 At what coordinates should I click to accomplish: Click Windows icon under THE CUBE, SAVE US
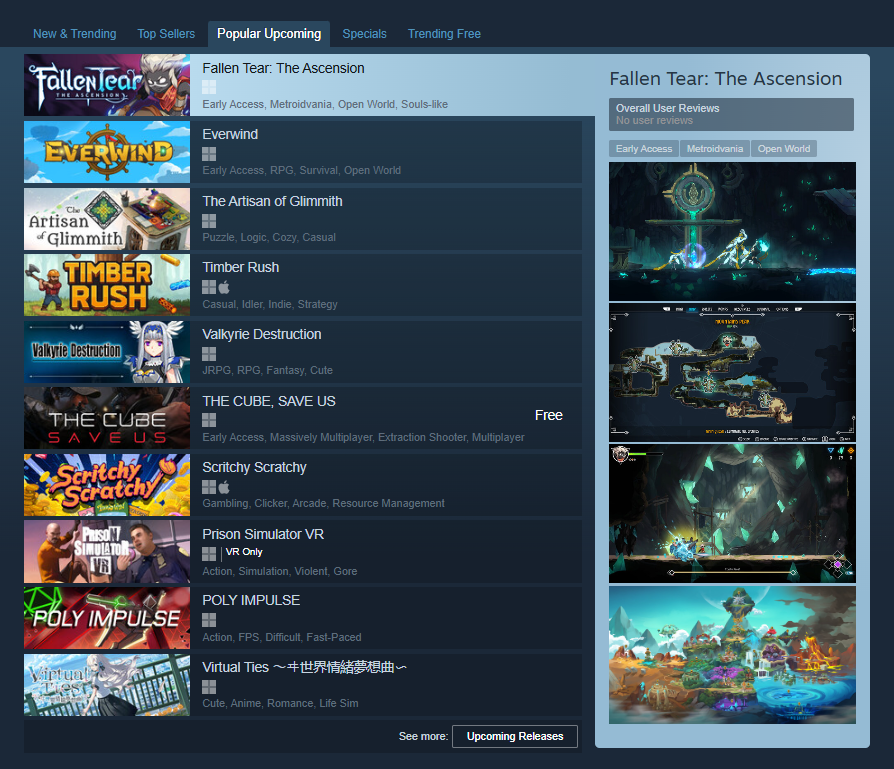pyautogui.click(x=209, y=420)
